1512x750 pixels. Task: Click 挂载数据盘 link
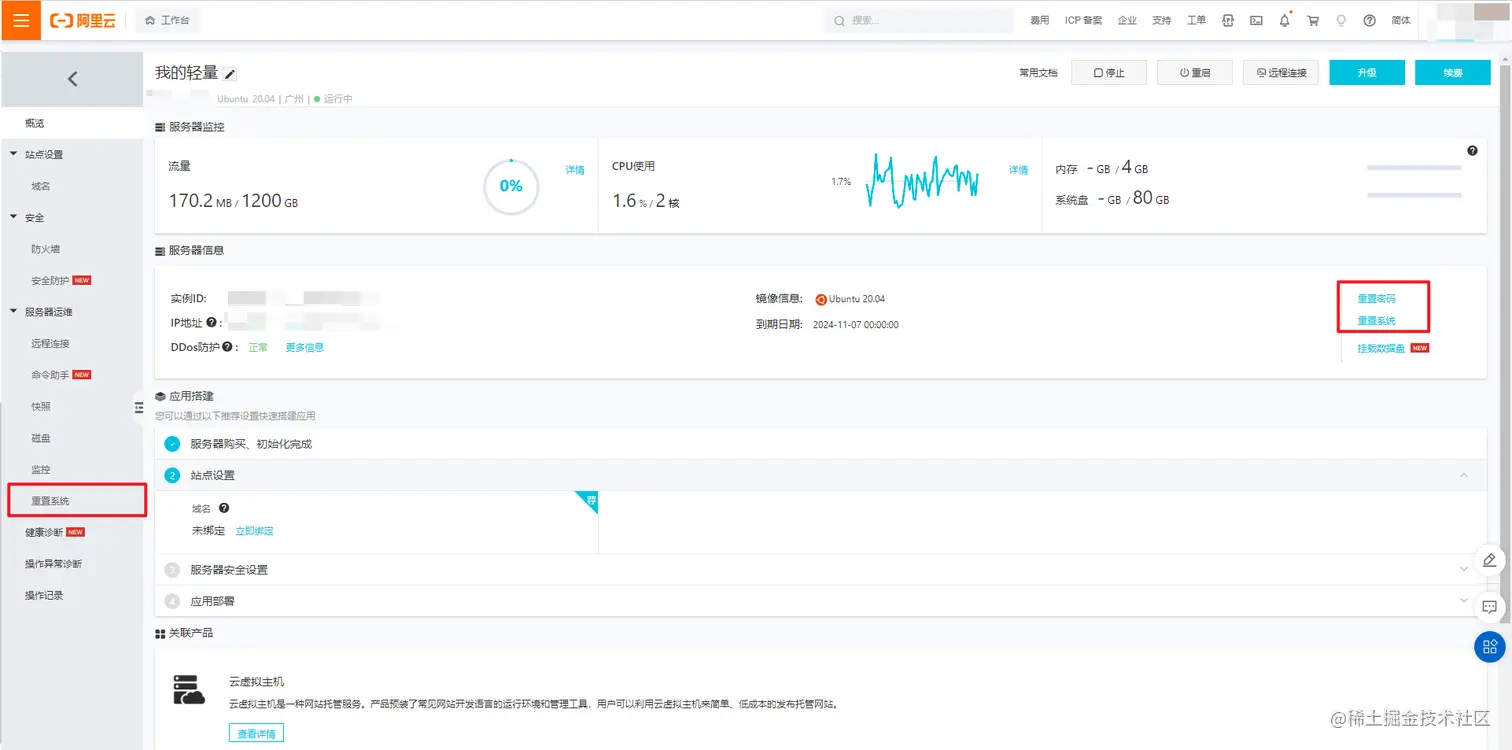tap(1381, 348)
